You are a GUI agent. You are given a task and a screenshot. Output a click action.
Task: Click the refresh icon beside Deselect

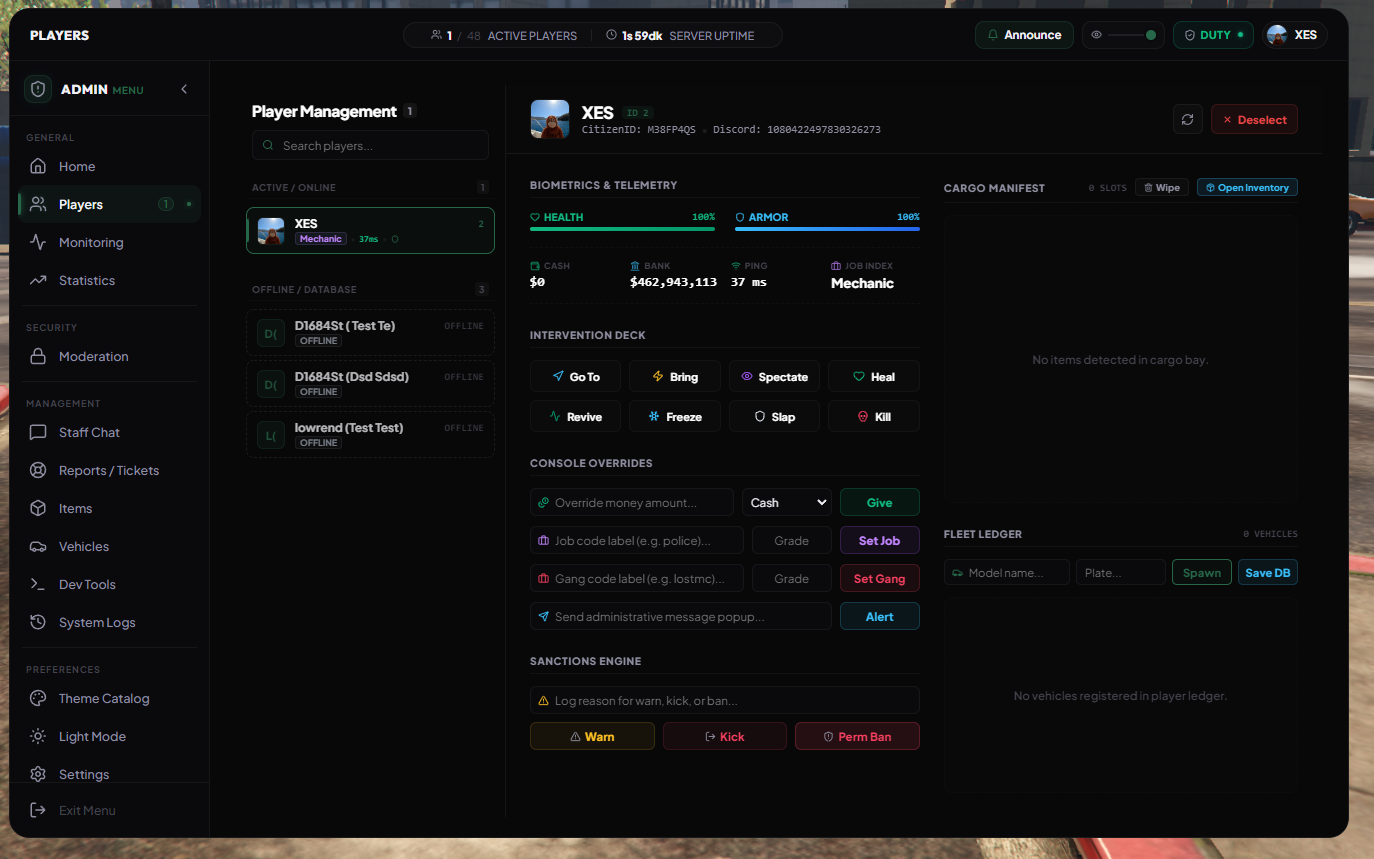pyautogui.click(x=1187, y=119)
